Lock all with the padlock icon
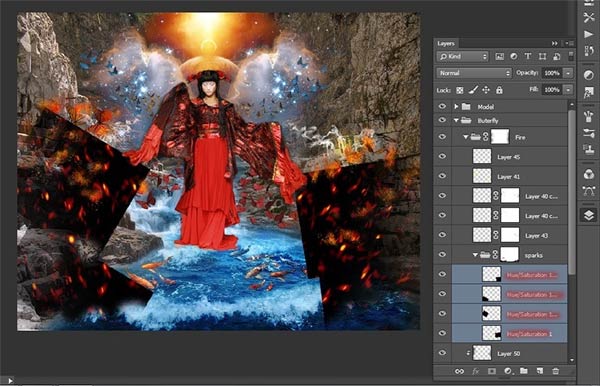The width and height of the screenshot is (600, 386). click(x=499, y=90)
